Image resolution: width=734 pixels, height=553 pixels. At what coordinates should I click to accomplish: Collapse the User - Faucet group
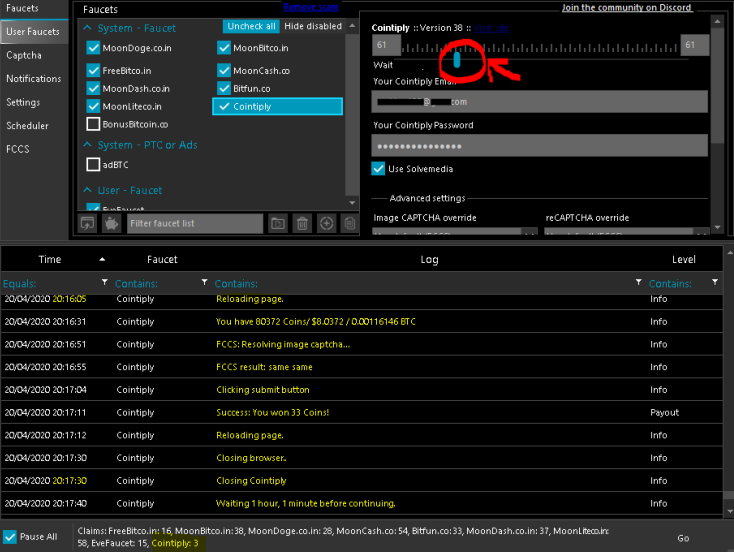click(x=89, y=190)
